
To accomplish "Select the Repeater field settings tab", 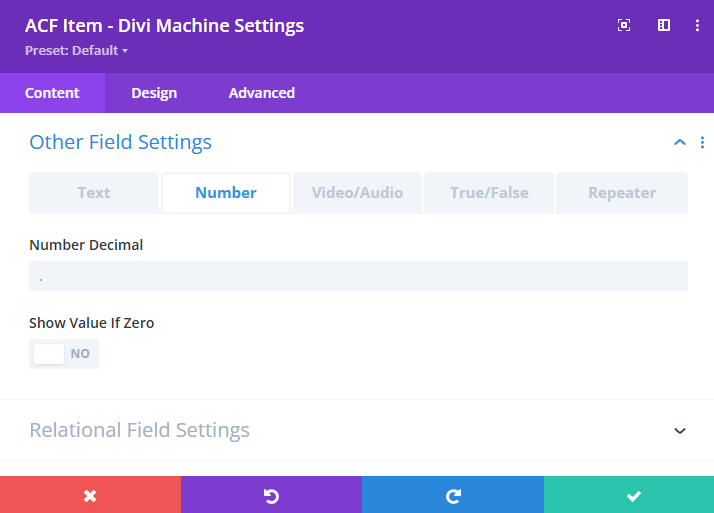I will [622, 193].
